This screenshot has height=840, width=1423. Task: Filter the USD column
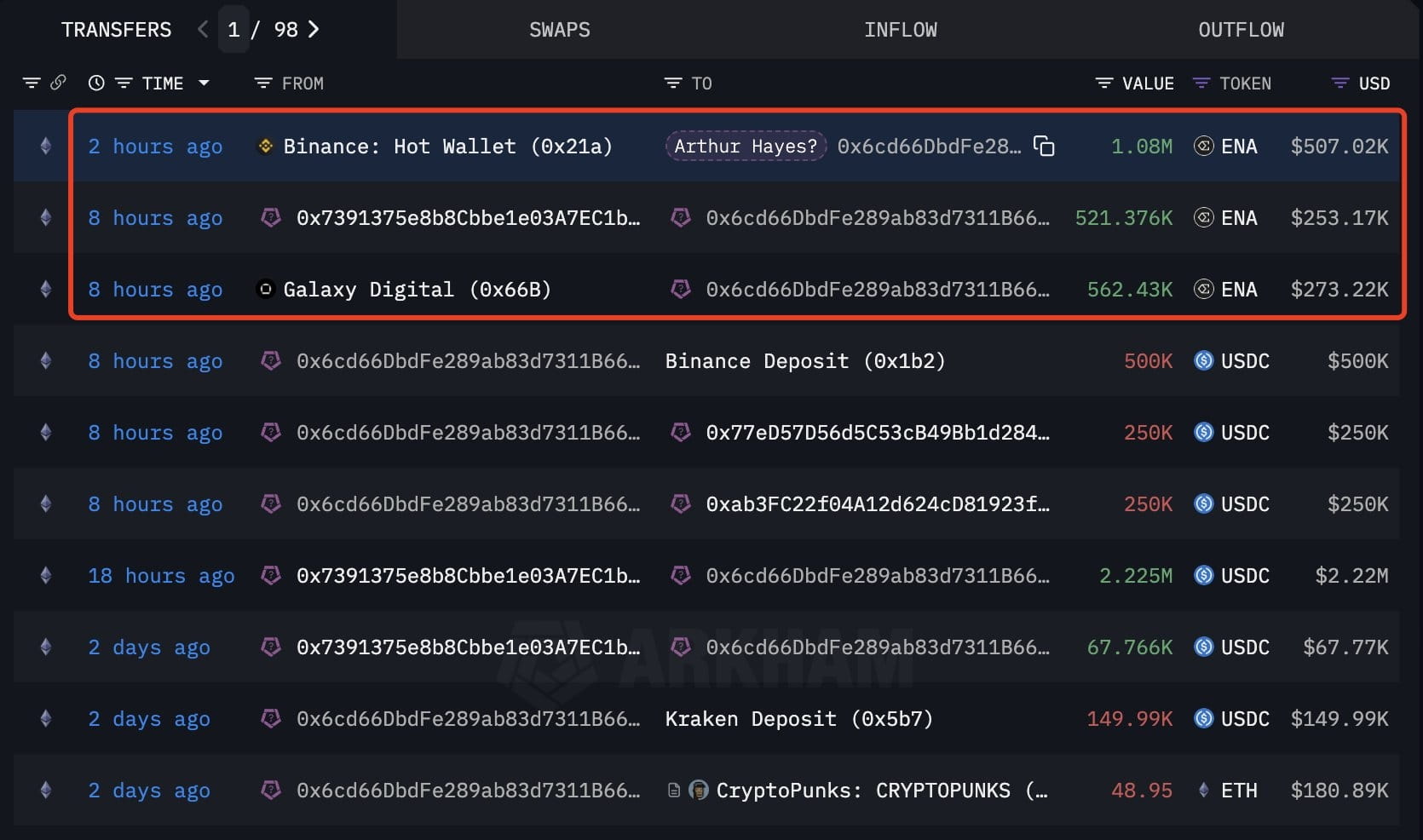(1340, 83)
